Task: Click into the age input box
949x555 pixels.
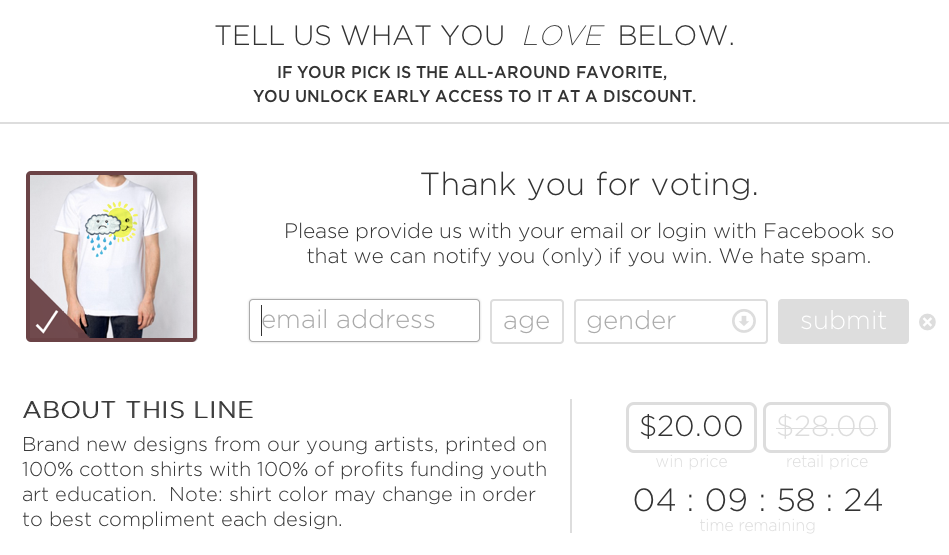Action: click(527, 321)
